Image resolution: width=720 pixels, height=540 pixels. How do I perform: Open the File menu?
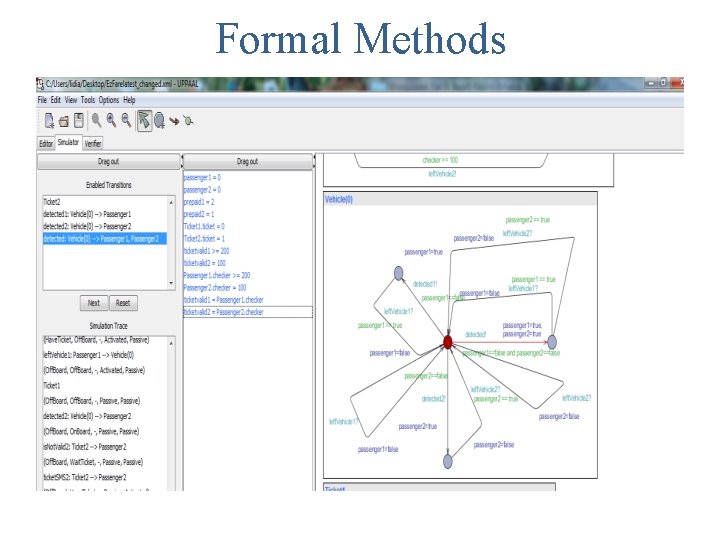click(42, 100)
